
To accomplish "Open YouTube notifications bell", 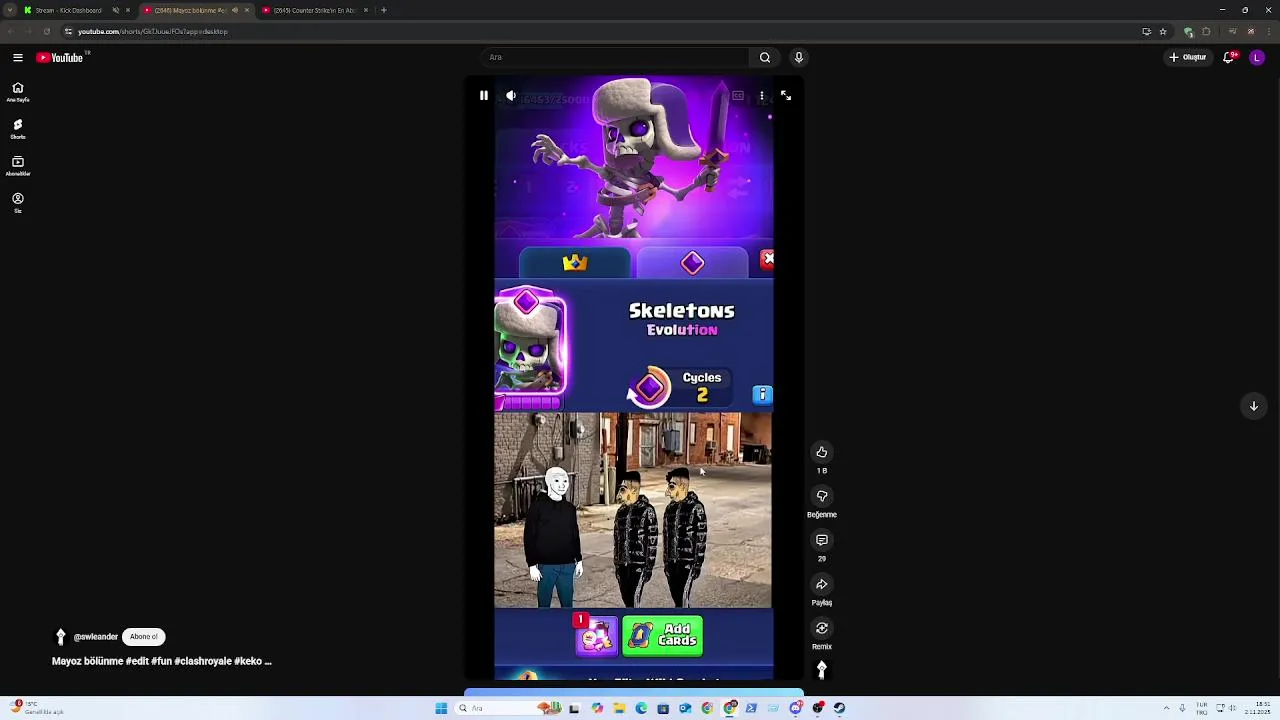I will pyautogui.click(x=1229, y=57).
